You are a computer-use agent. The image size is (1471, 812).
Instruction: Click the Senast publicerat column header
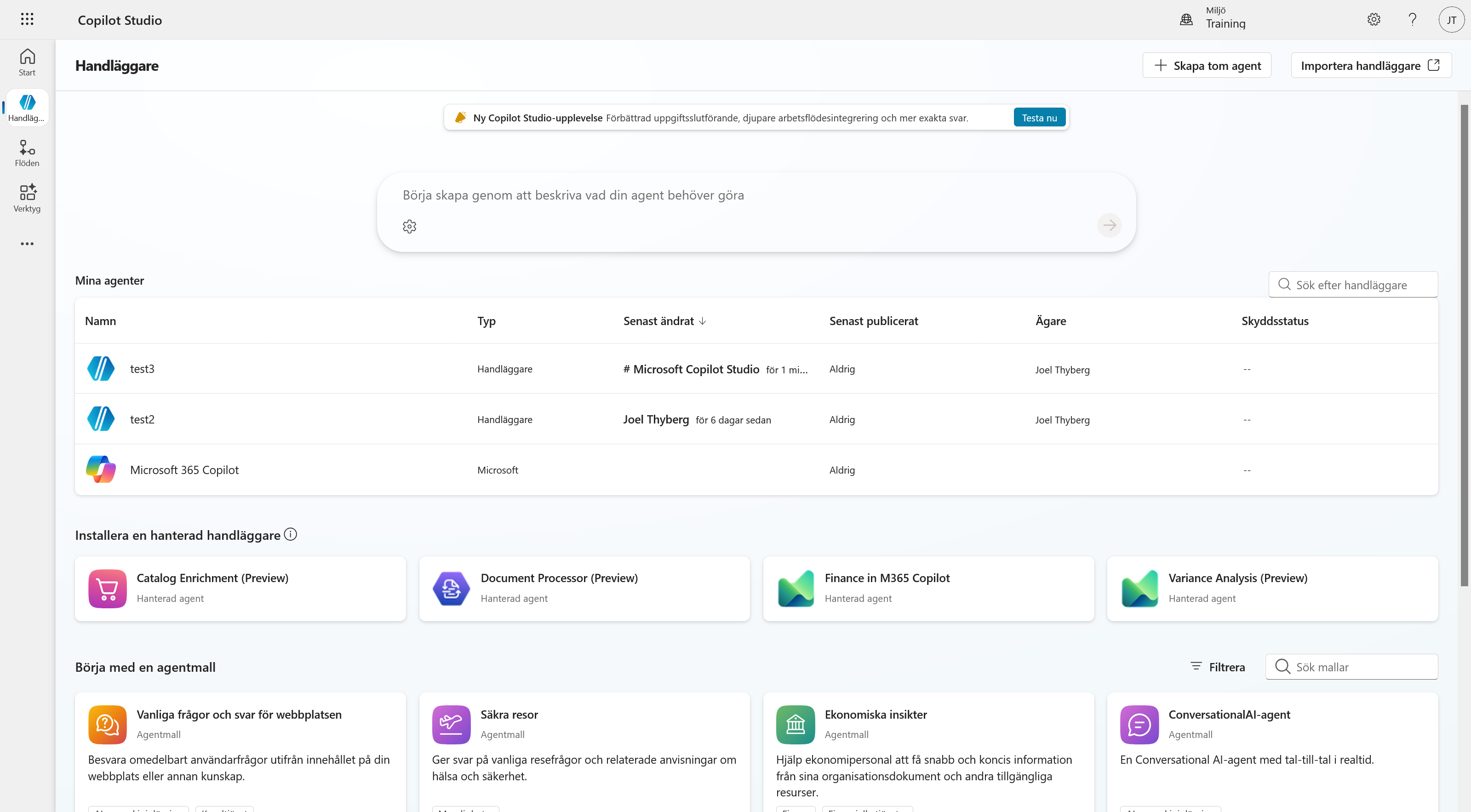tap(874, 321)
